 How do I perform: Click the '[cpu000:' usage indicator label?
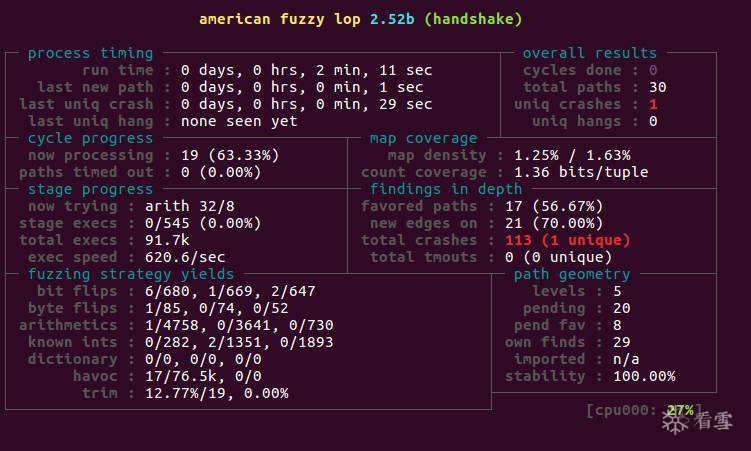pyautogui.click(x=621, y=410)
